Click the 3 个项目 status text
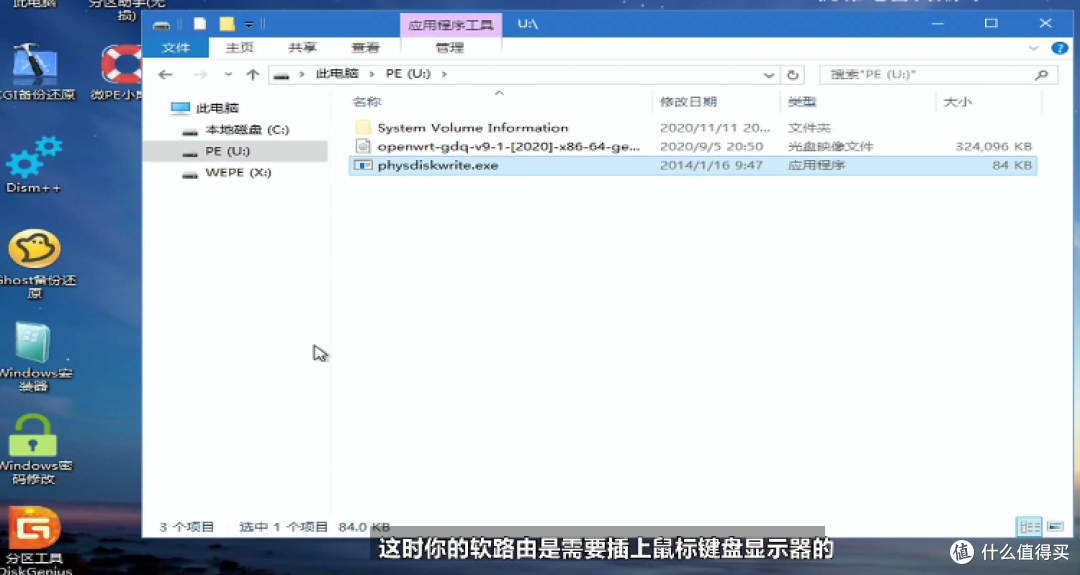Screen dimensions: 1080x575 pyautogui.click(x=187, y=527)
